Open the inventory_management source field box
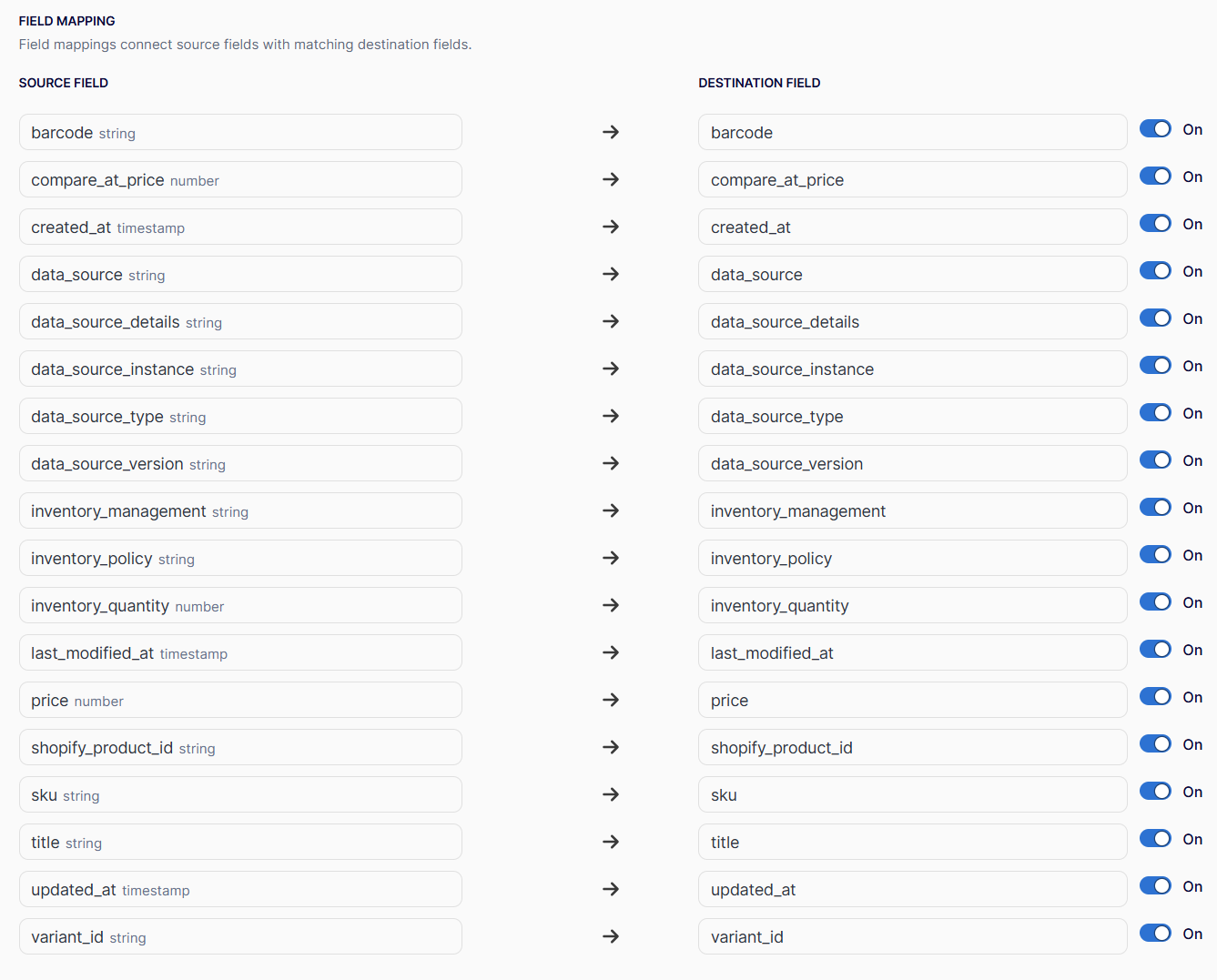 pos(240,510)
